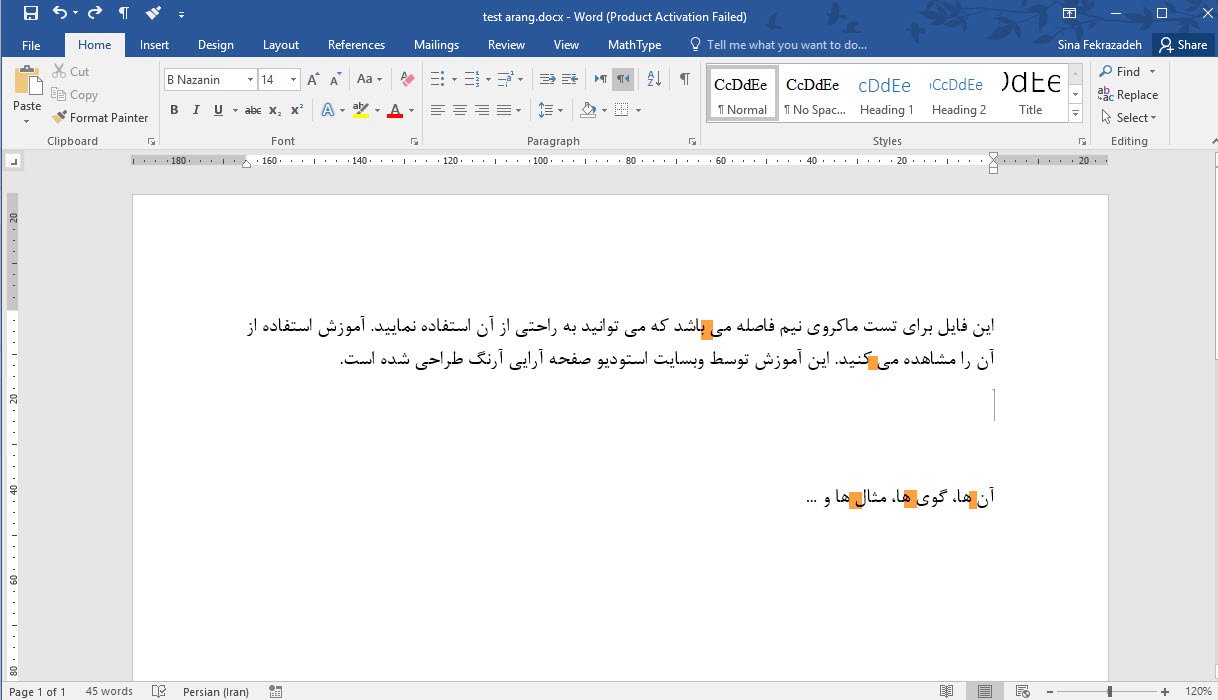Click the Sort icon in Paragraph group
Viewport: 1218px width, 700px height.
654,79
